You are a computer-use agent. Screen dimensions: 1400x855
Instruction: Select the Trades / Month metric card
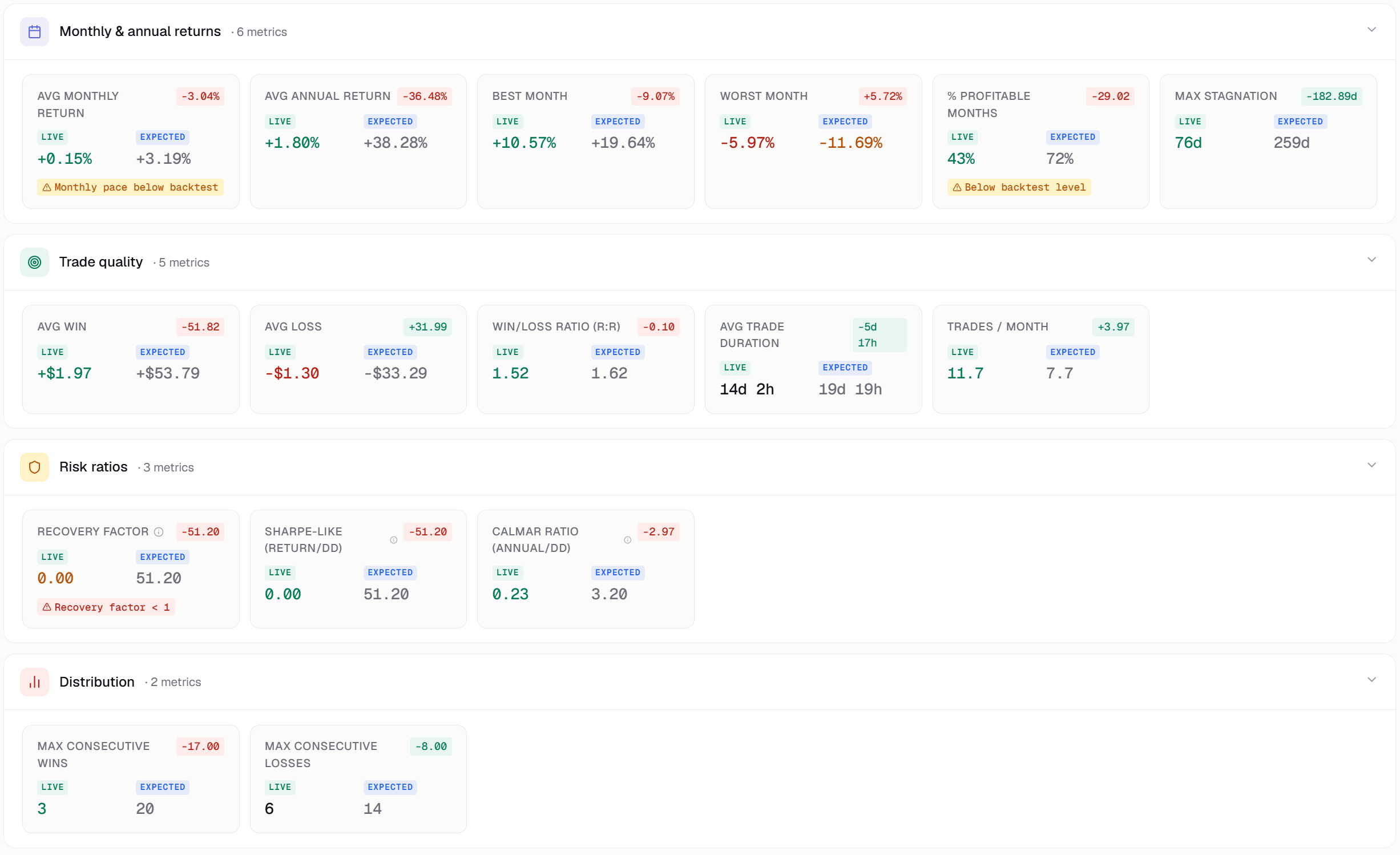1040,359
